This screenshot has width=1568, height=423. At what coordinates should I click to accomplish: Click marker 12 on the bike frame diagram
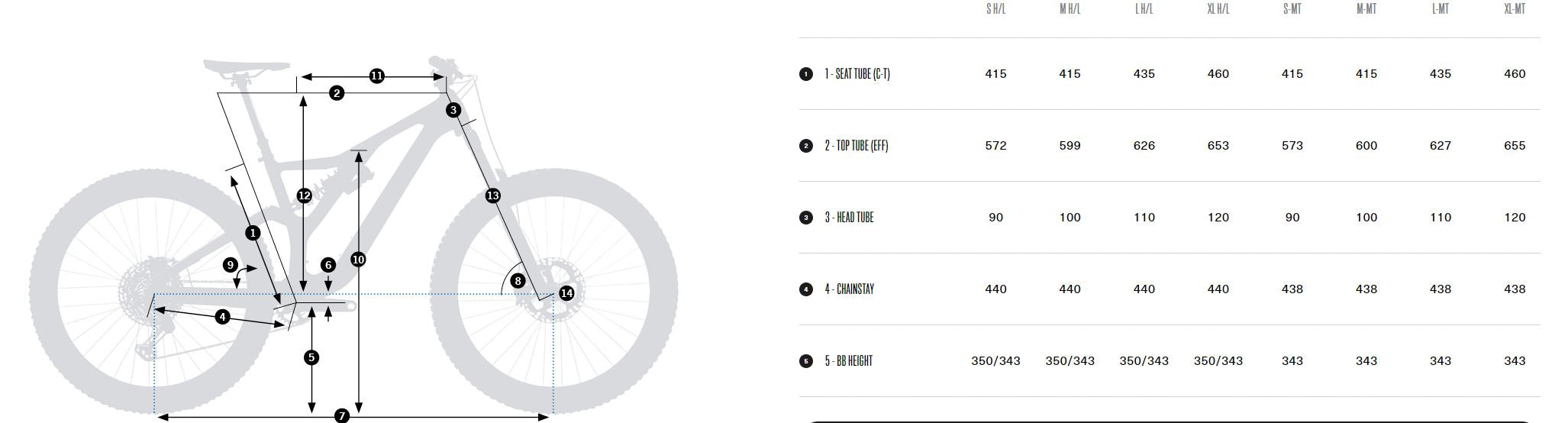[x=305, y=196]
